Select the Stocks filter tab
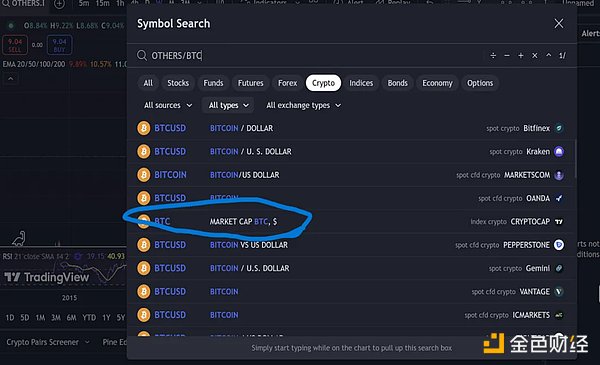 pyautogui.click(x=178, y=83)
